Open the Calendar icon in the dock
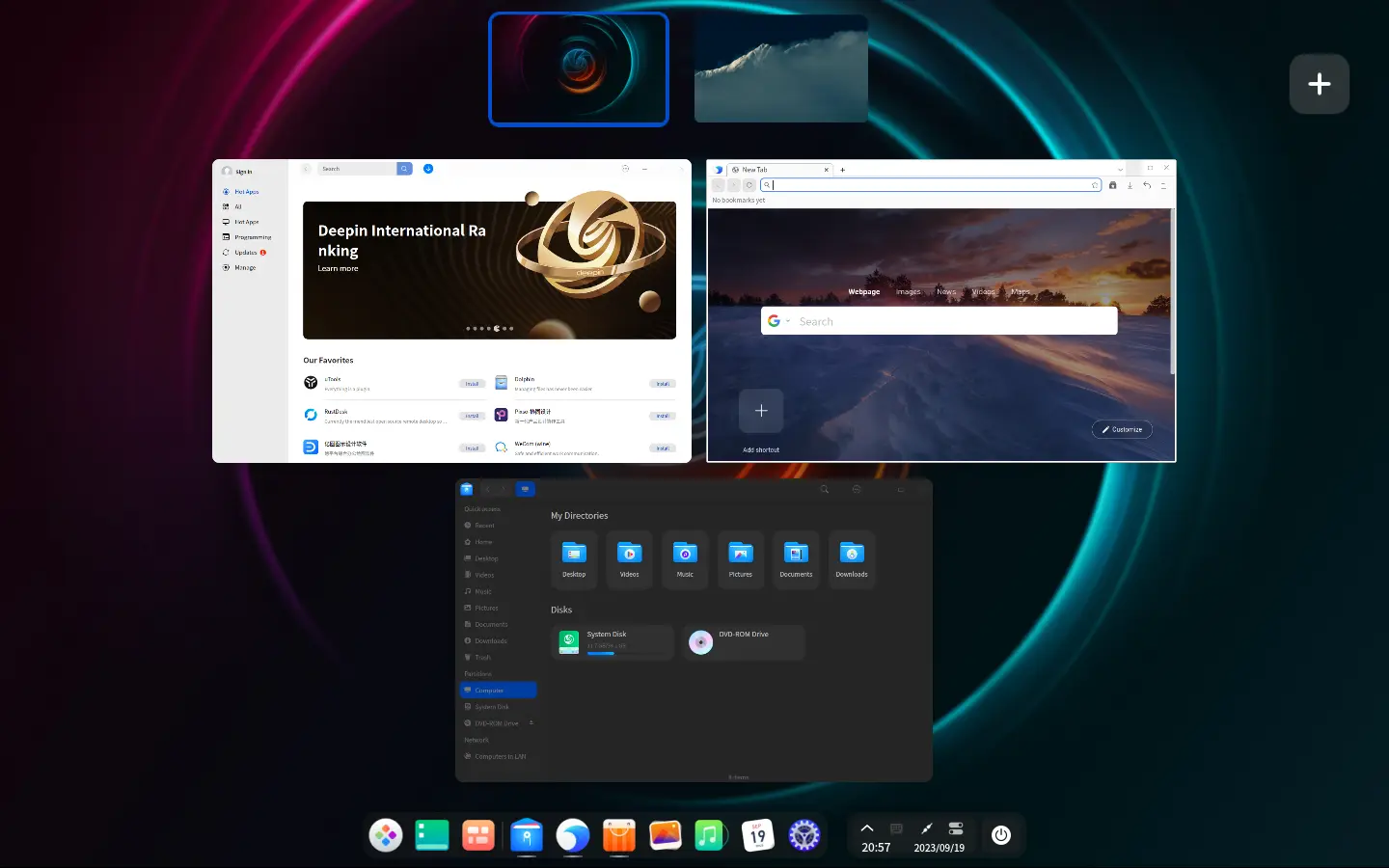The image size is (1389, 868). (x=758, y=835)
